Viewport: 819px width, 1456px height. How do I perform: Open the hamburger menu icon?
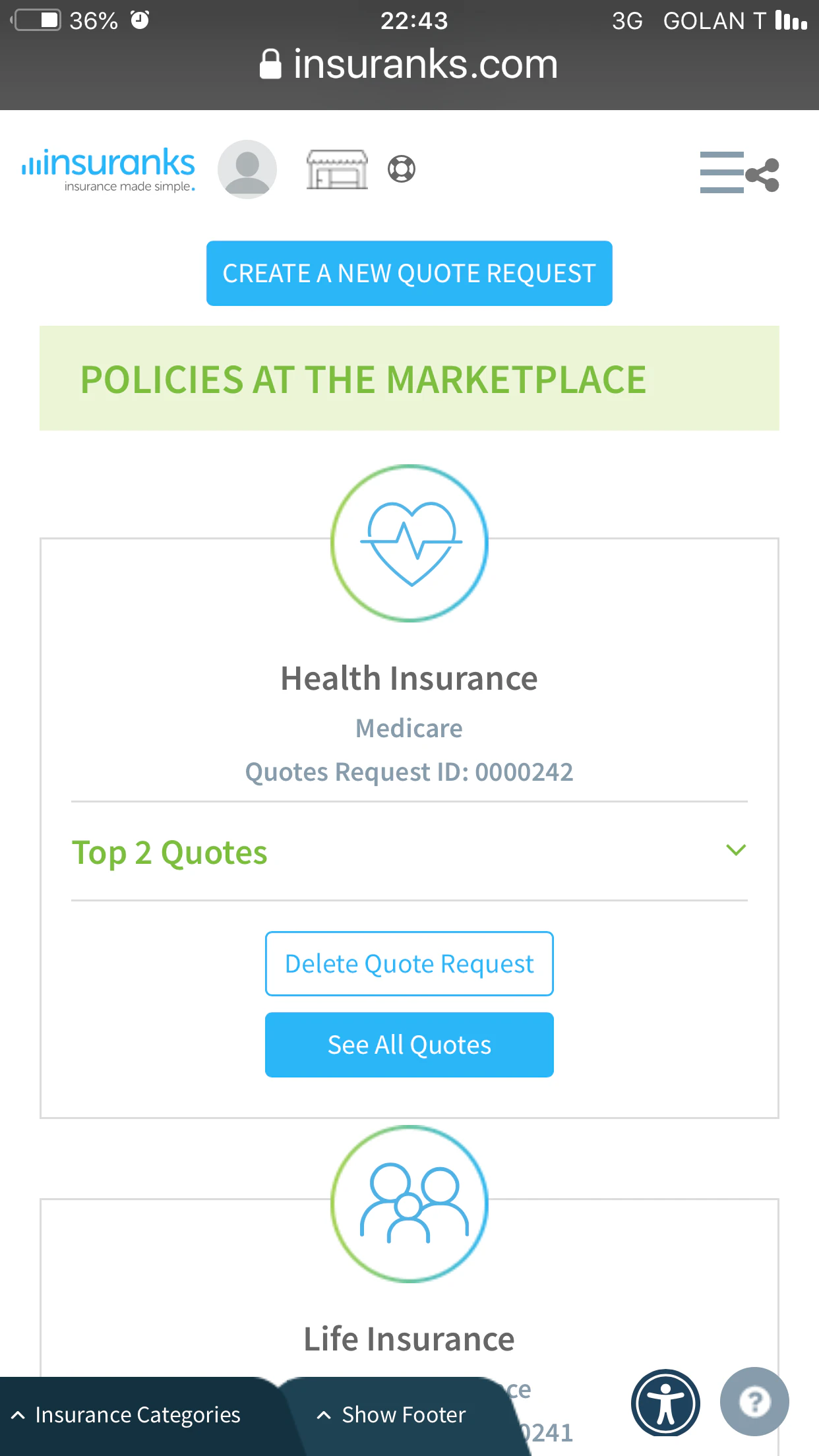721,173
